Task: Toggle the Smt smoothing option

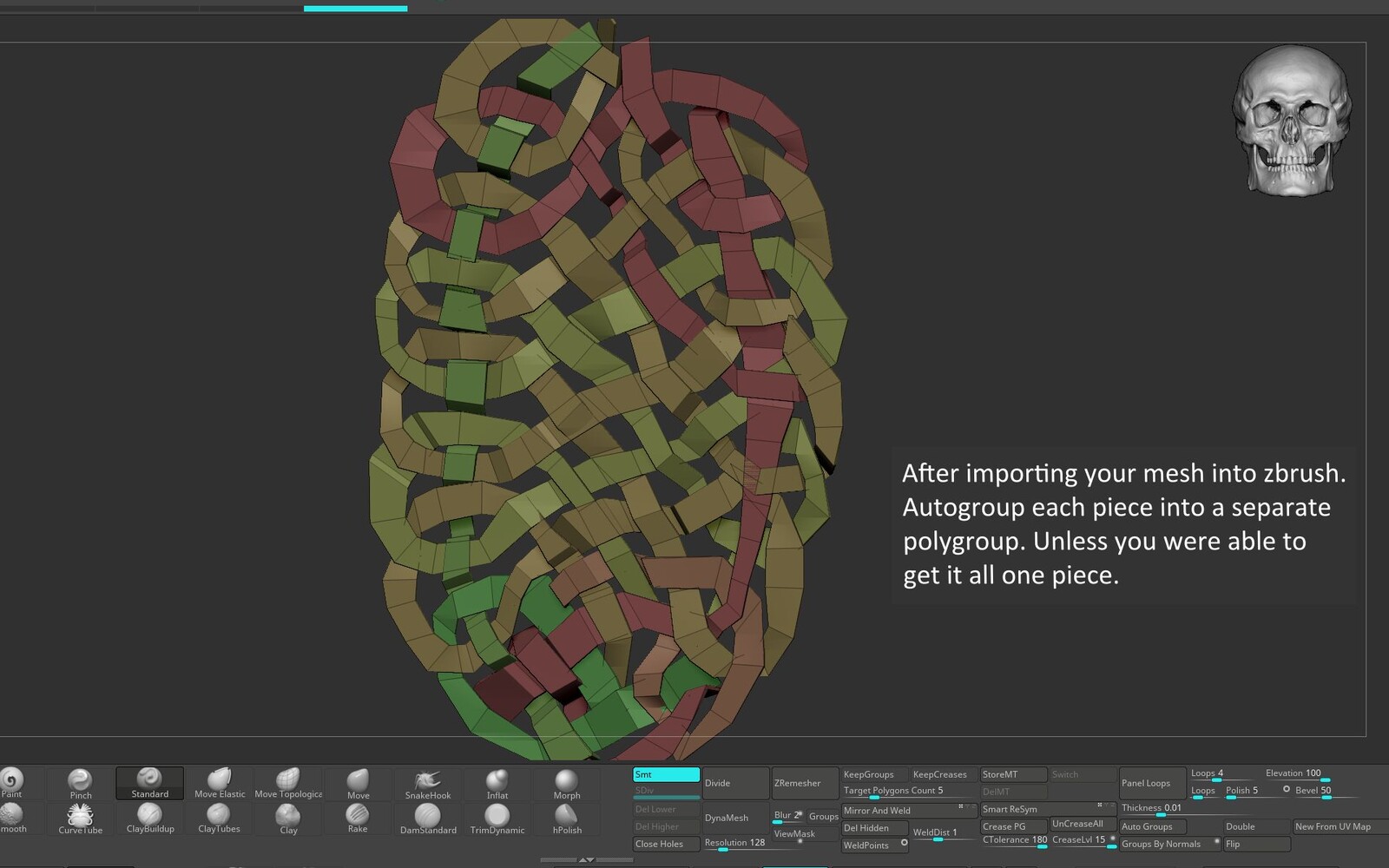Action: [667, 774]
